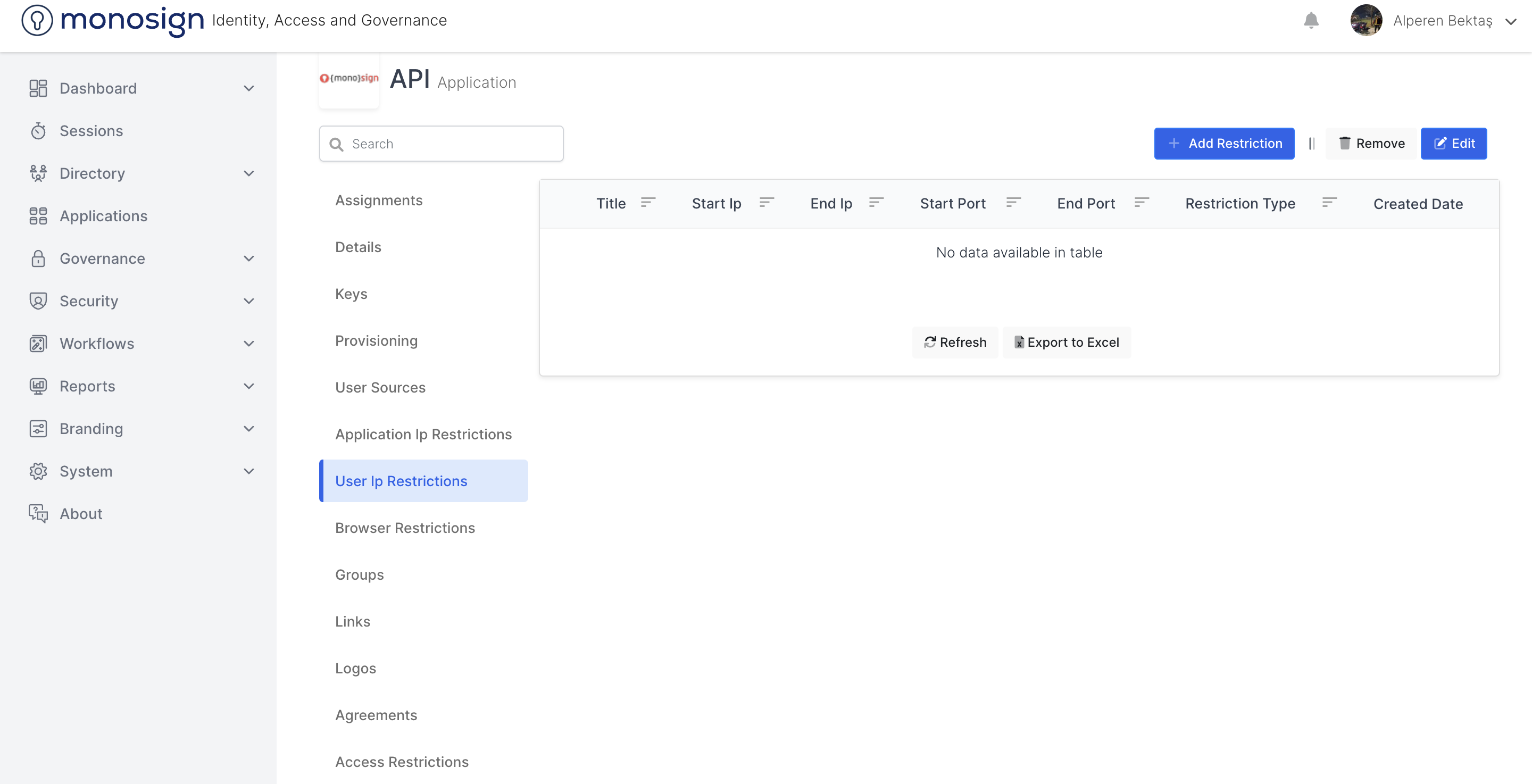Click Restriction Type column sort icon

pos(1329,203)
